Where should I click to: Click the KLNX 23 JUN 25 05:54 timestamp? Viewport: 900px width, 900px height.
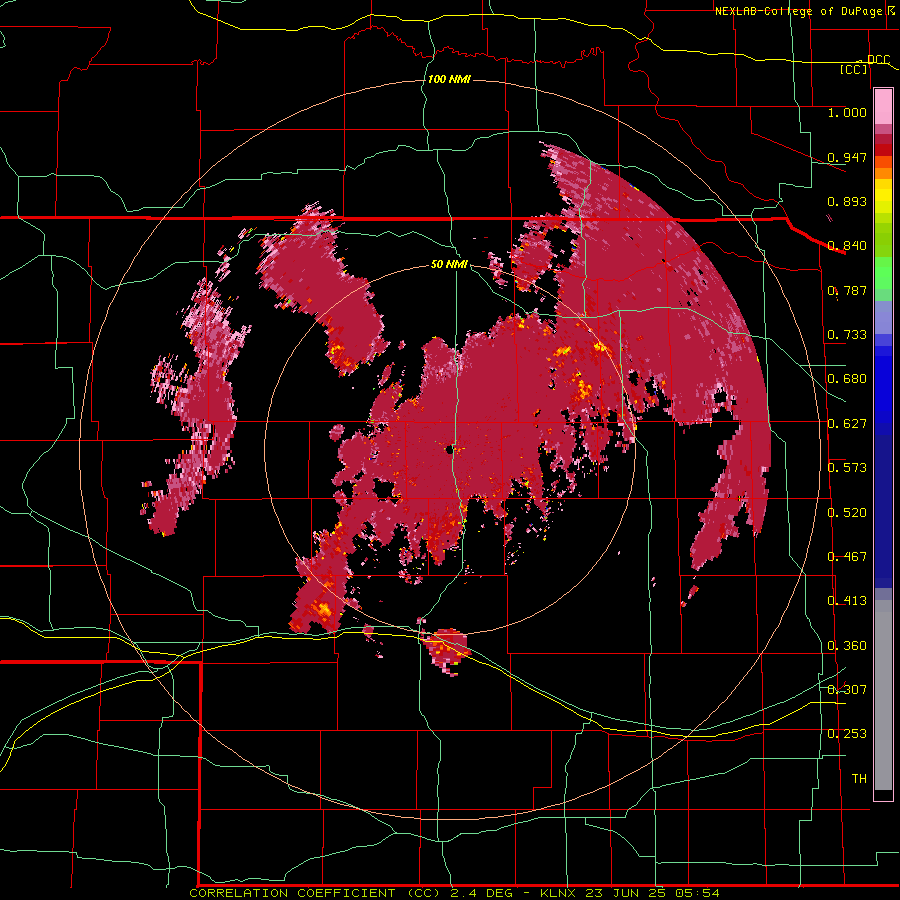tap(630, 893)
